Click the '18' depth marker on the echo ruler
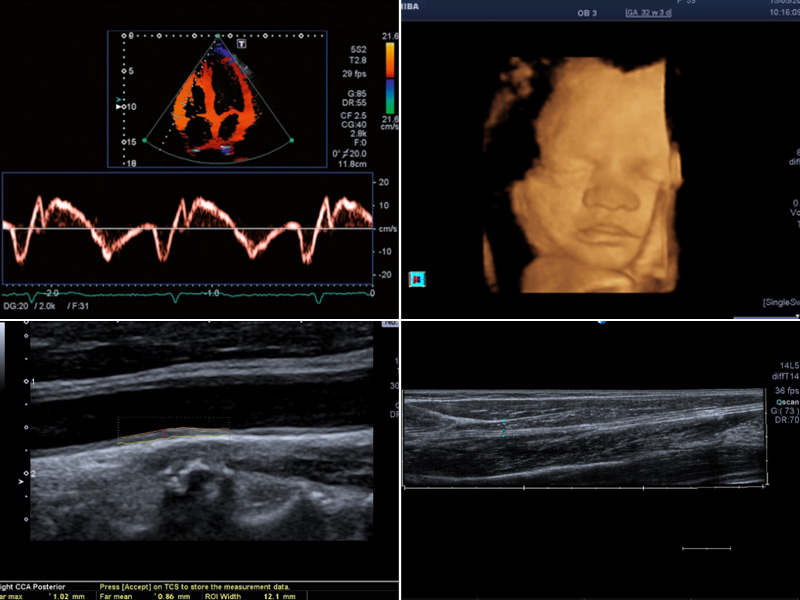This screenshot has width=800, height=600. [x=131, y=164]
